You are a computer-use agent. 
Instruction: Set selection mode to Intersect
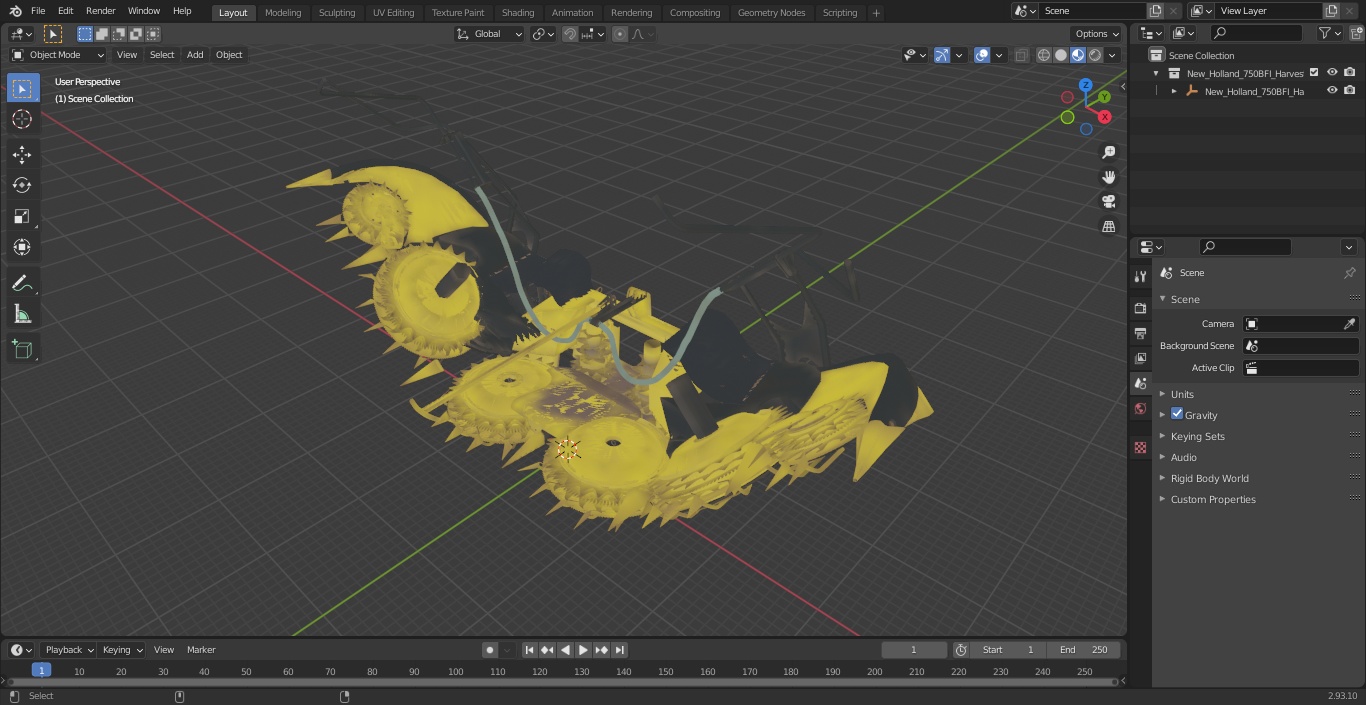pos(153,34)
